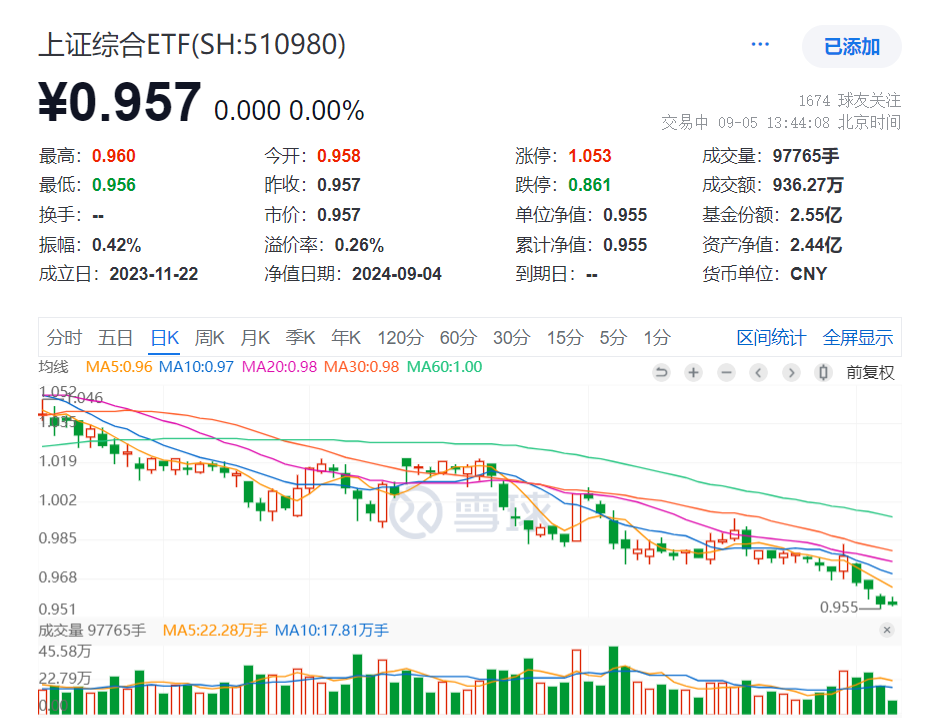Viewport: 926px width, 718px height.
Task: Click the 净值日期 date 2024-09-04
Action: (396, 274)
